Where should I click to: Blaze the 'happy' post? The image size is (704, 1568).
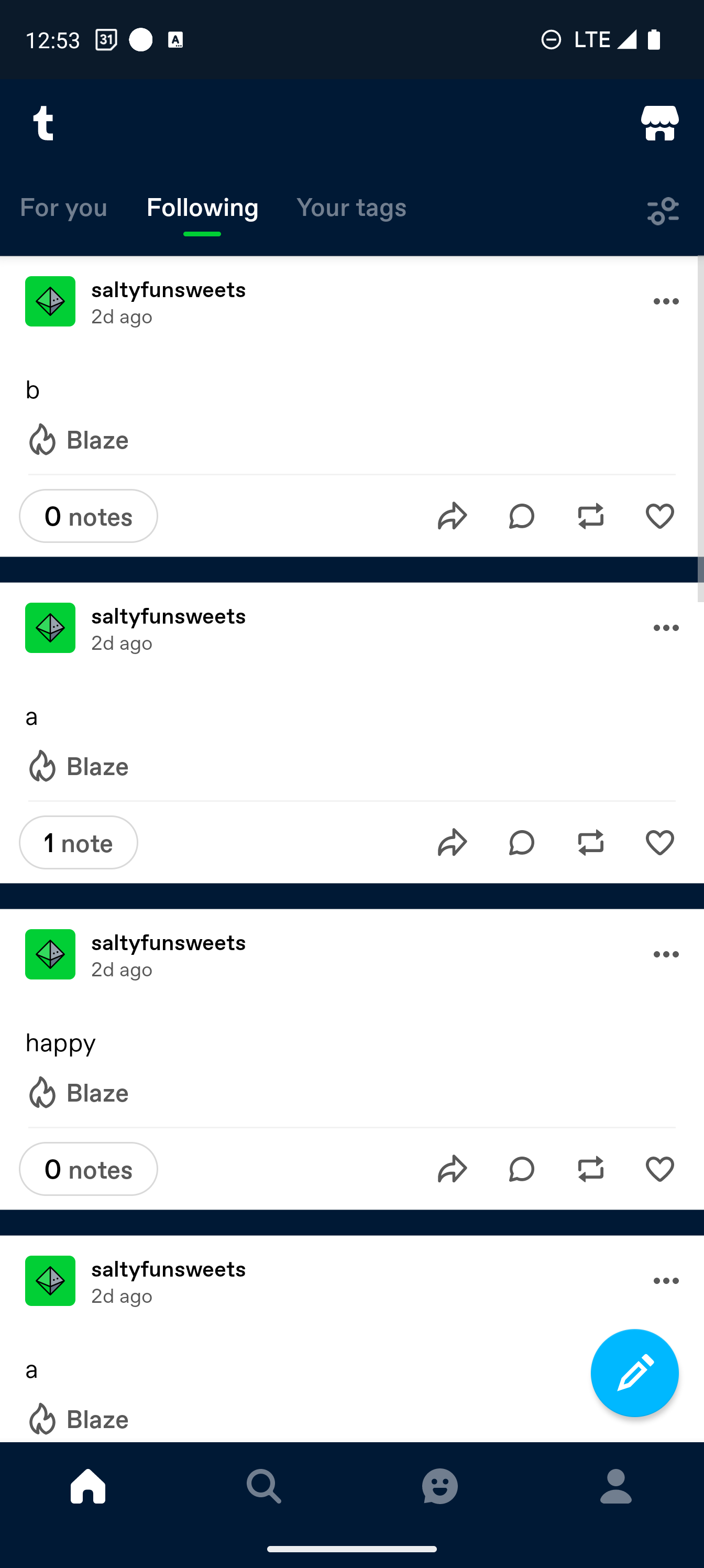pos(78,1093)
